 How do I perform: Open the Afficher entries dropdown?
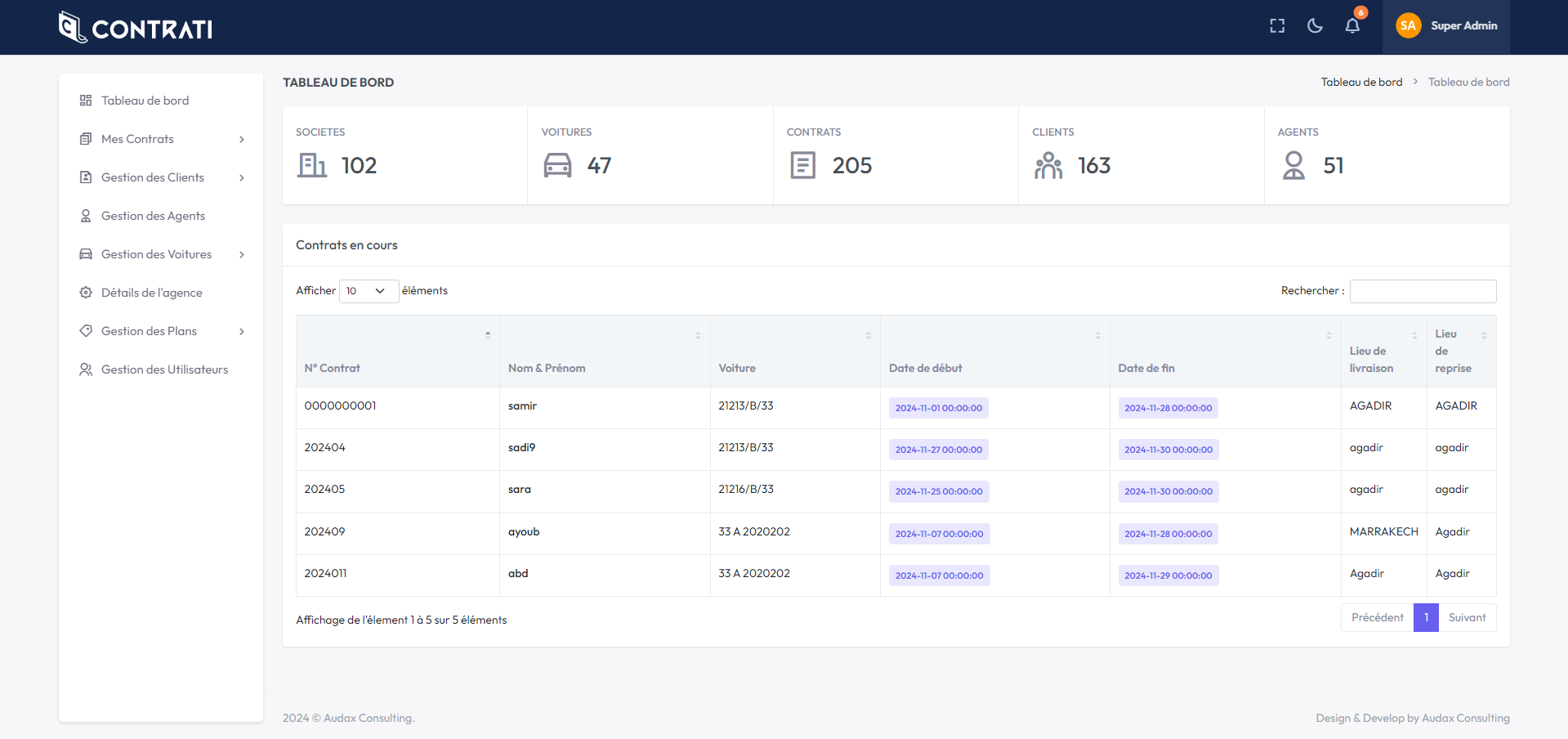coord(369,291)
